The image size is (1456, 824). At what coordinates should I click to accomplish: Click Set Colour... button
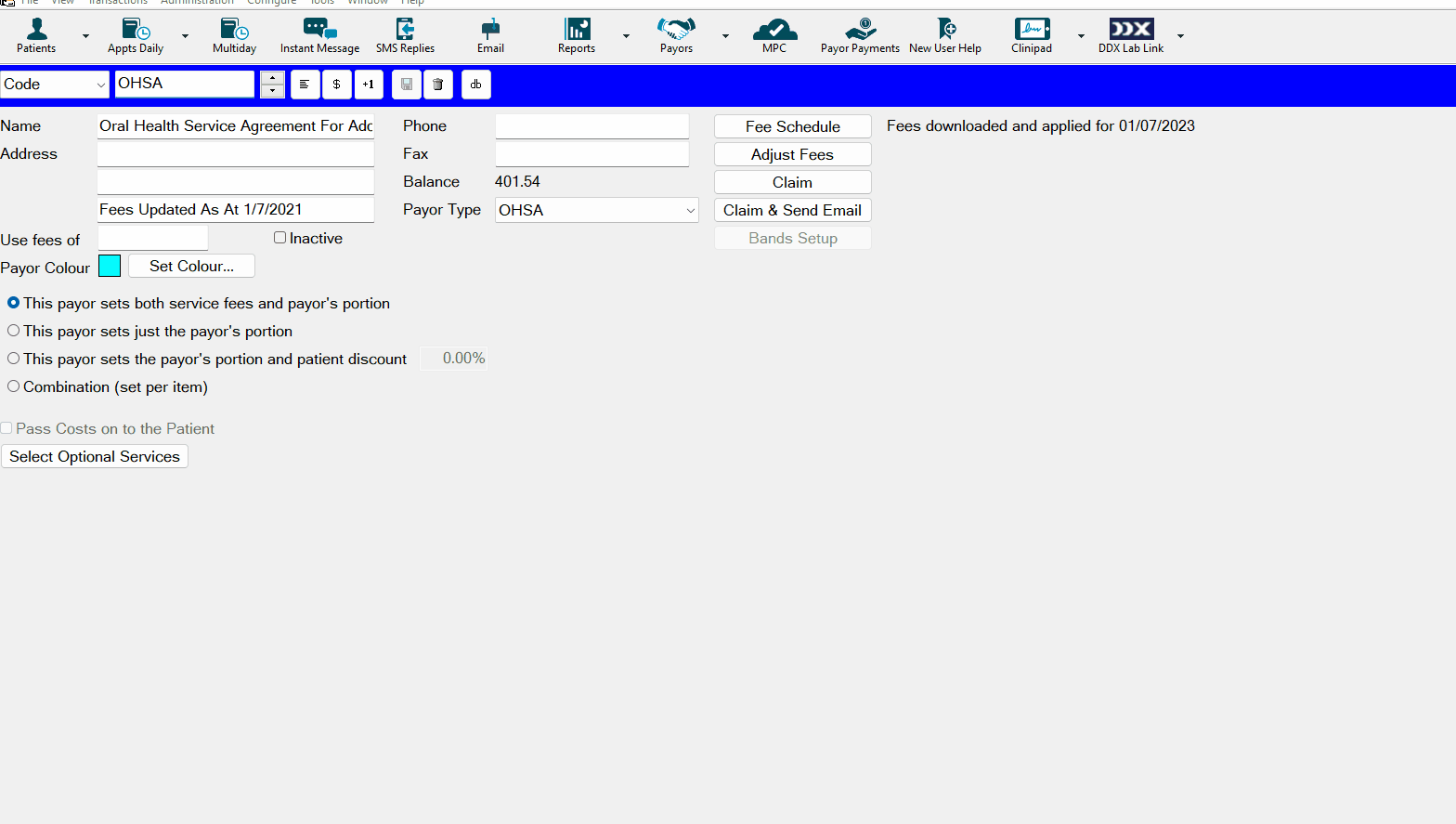(x=191, y=266)
